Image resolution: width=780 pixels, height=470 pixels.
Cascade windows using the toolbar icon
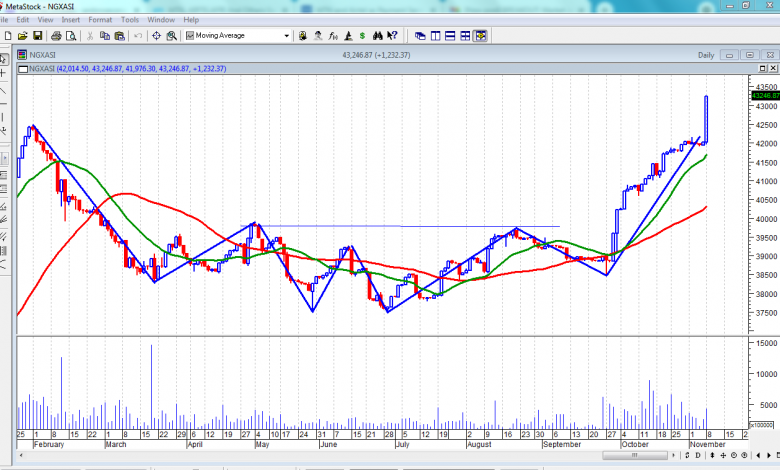[420, 36]
